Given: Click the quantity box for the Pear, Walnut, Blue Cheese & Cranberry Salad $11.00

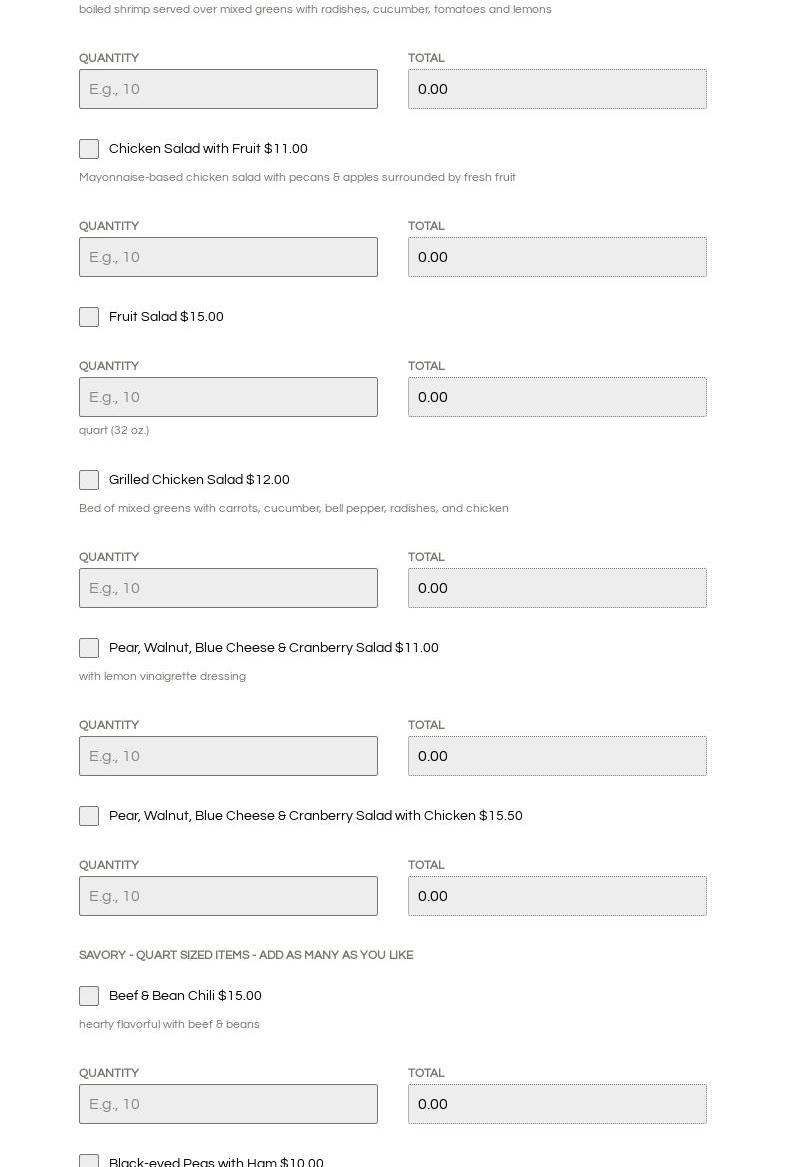Looking at the screenshot, I should [x=228, y=756].
